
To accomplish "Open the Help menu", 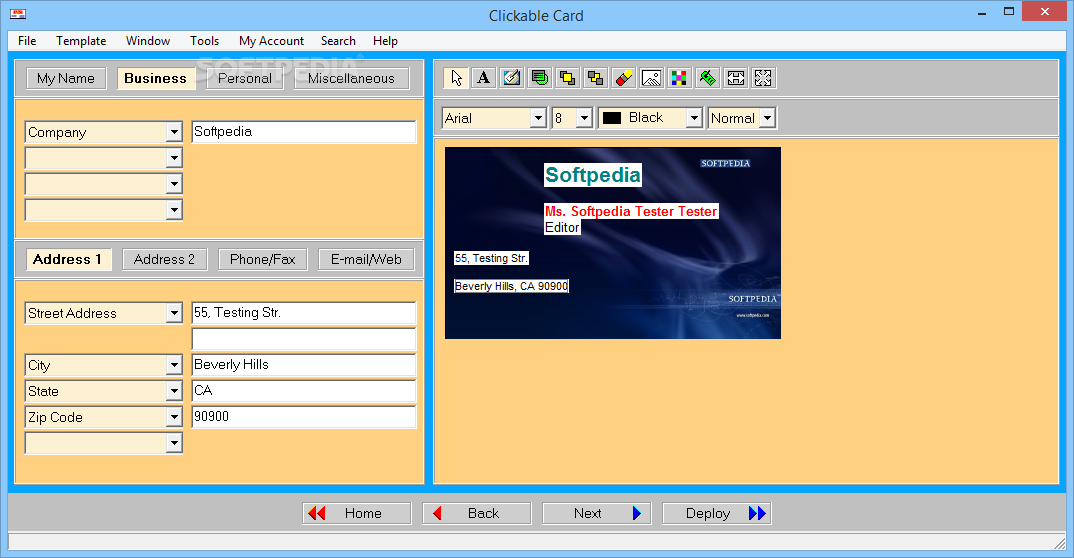I will 385,41.
